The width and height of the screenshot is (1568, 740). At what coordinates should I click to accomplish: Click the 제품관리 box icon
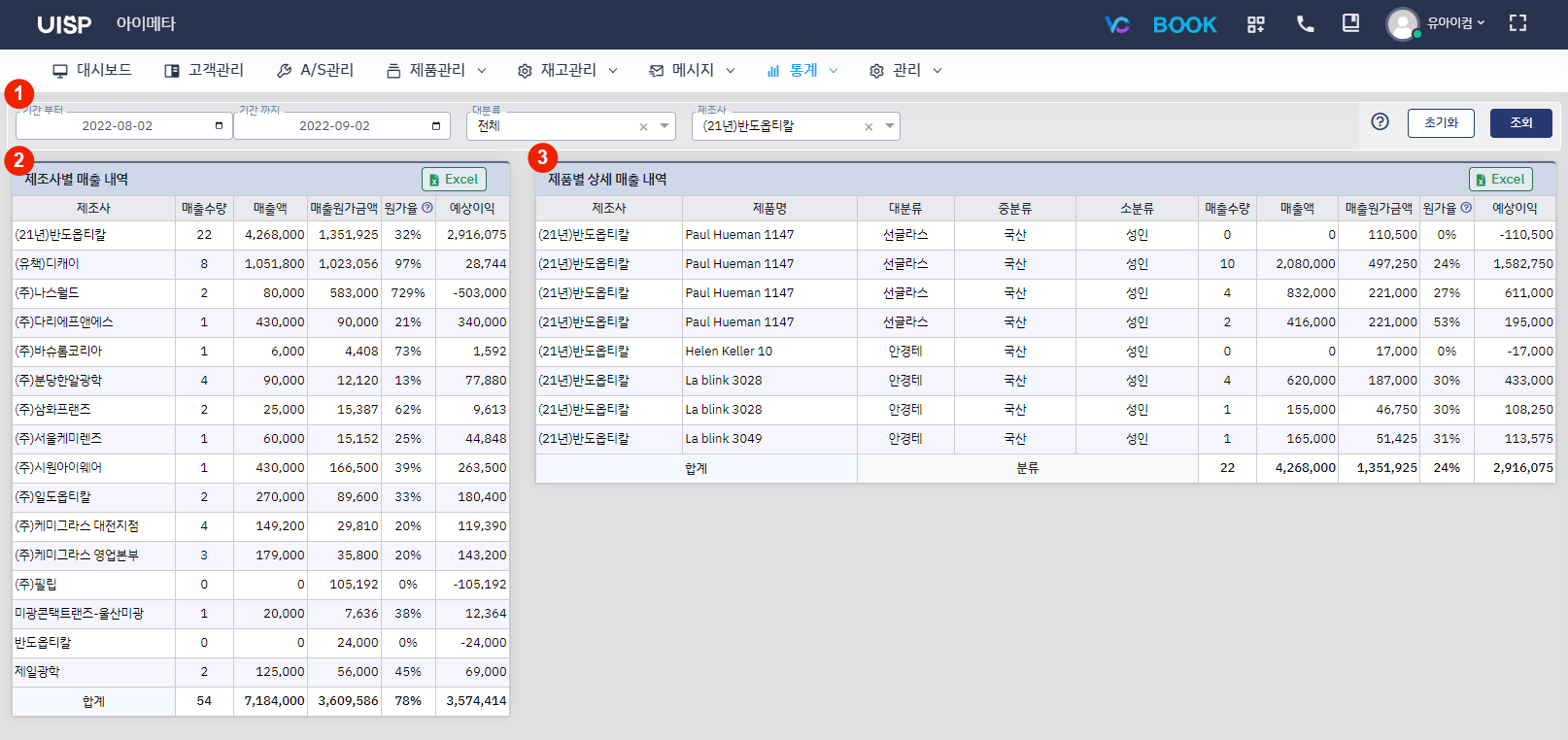(x=393, y=71)
